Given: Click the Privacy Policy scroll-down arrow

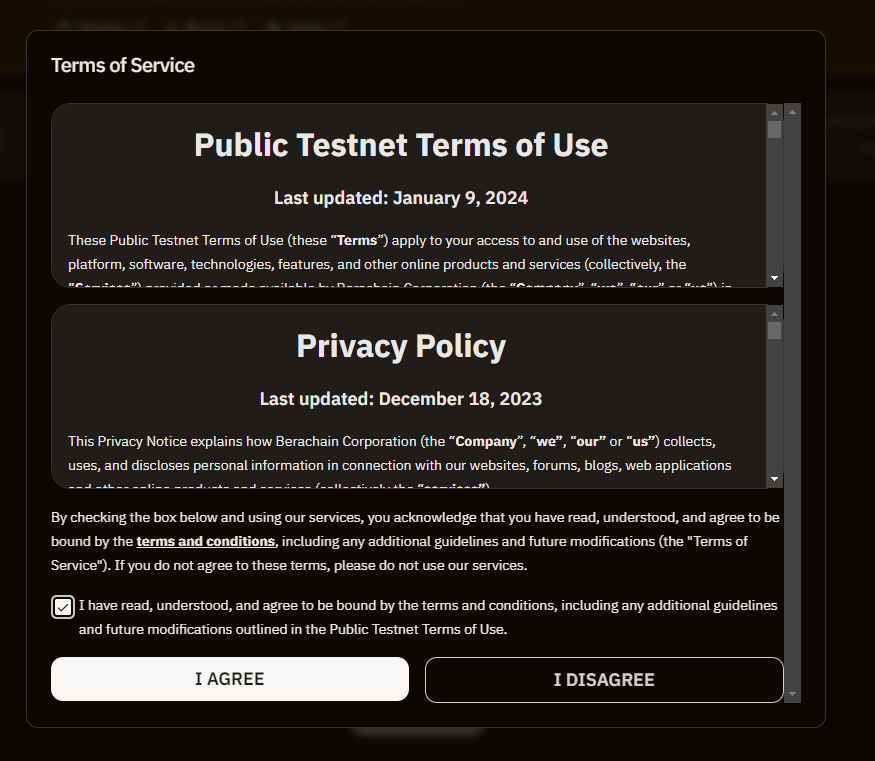Looking at the screenshot, I should click(x=774, y=479).
